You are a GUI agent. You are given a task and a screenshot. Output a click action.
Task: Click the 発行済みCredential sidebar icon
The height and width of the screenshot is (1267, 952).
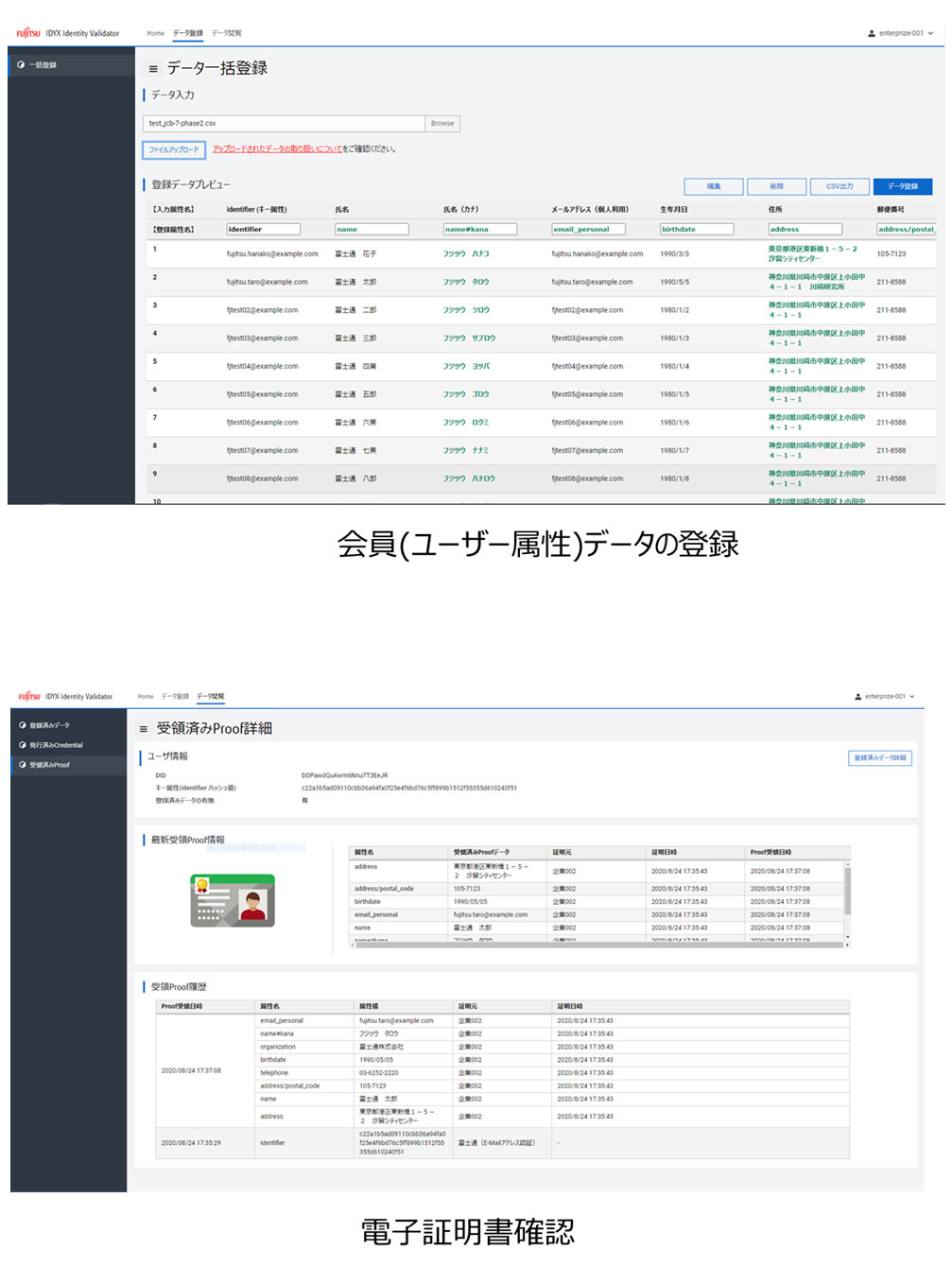point(23,745)
